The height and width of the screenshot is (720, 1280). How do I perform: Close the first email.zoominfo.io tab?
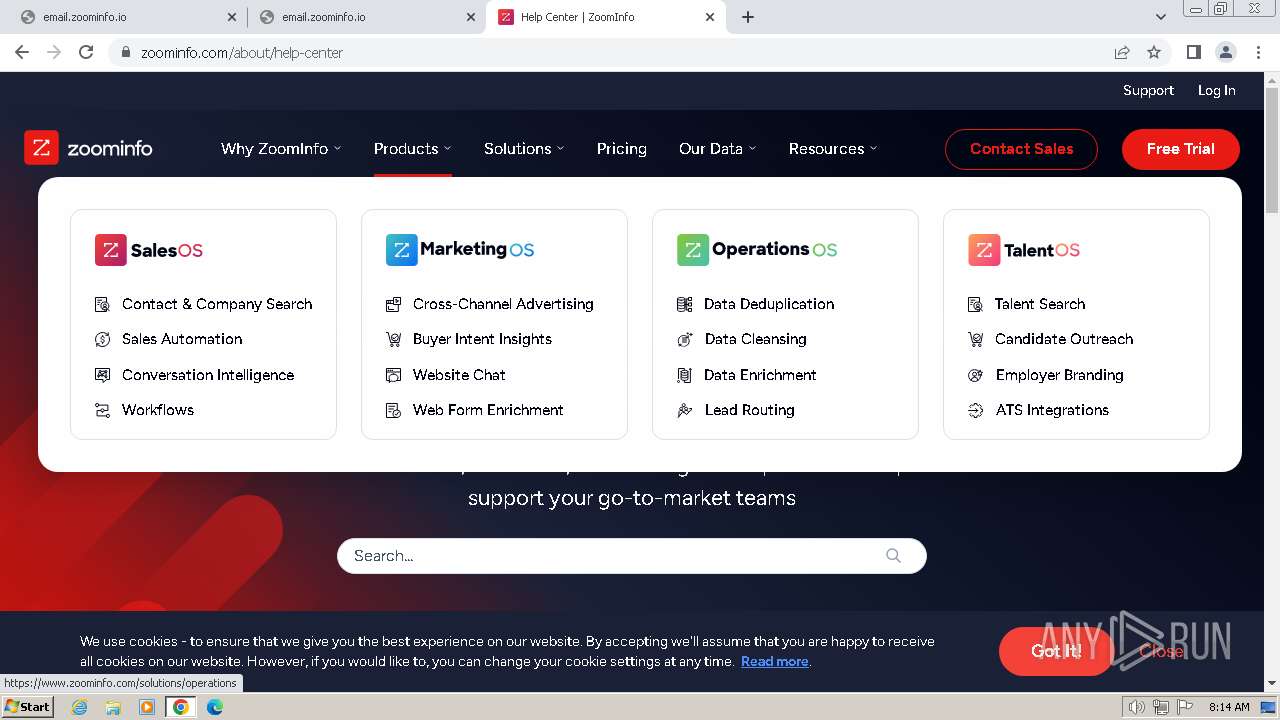[231, 17]
